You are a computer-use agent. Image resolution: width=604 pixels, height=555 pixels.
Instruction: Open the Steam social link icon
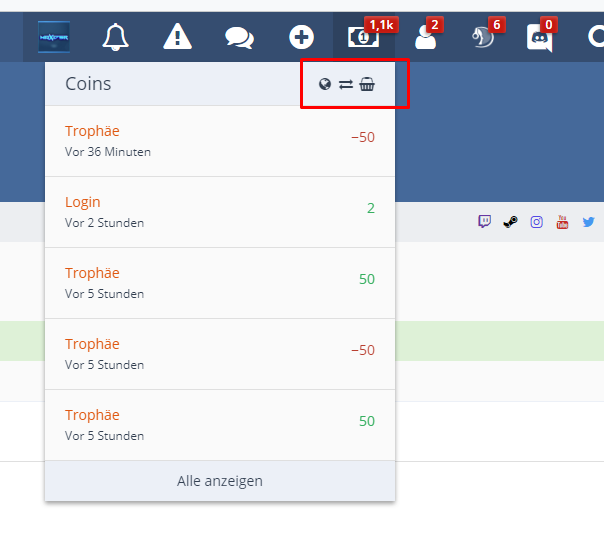point(510,222)
